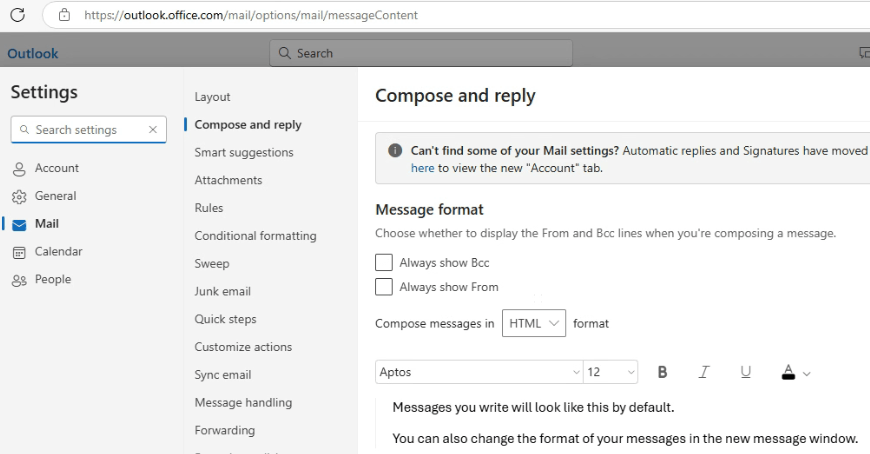Open Sync email settings
This screenshot has width=870, height=454.
222,374
